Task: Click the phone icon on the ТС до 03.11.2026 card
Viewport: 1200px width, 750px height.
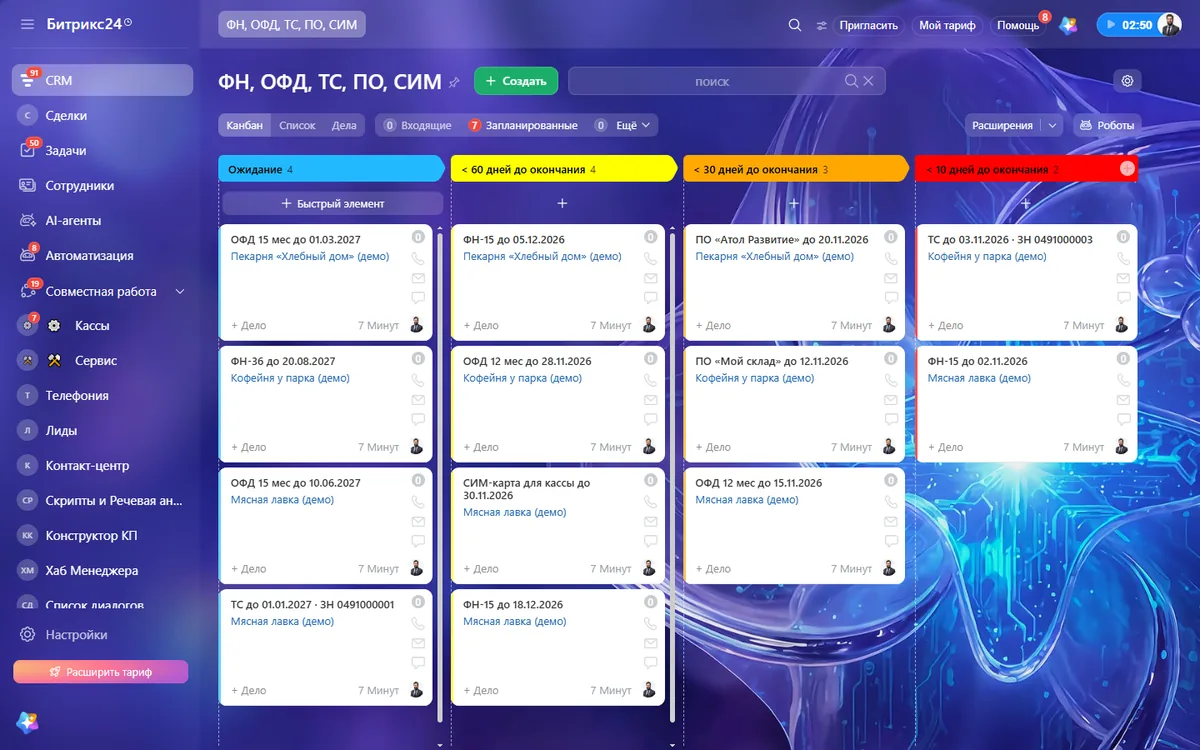Action: [x=1123, y=258]
